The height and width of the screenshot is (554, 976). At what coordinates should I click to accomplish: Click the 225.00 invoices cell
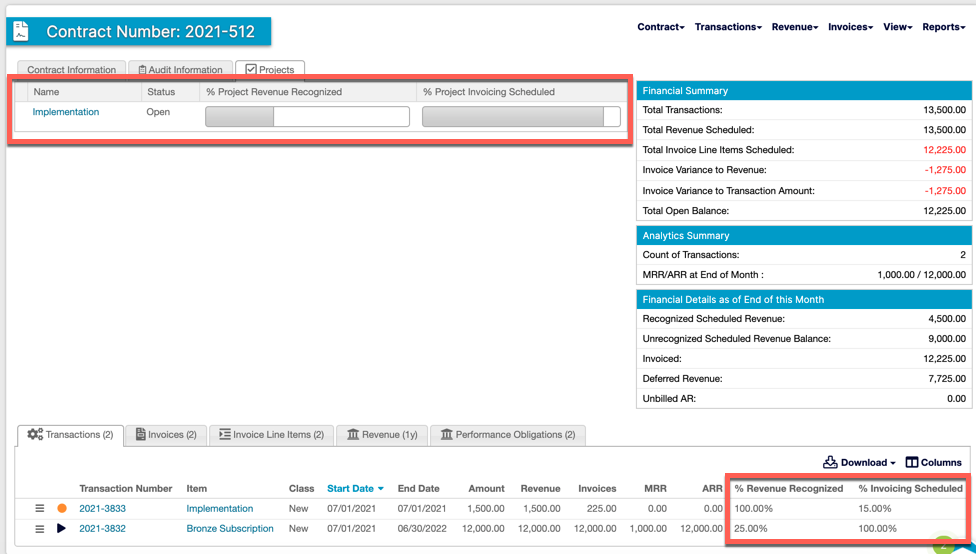click(601, 509)
